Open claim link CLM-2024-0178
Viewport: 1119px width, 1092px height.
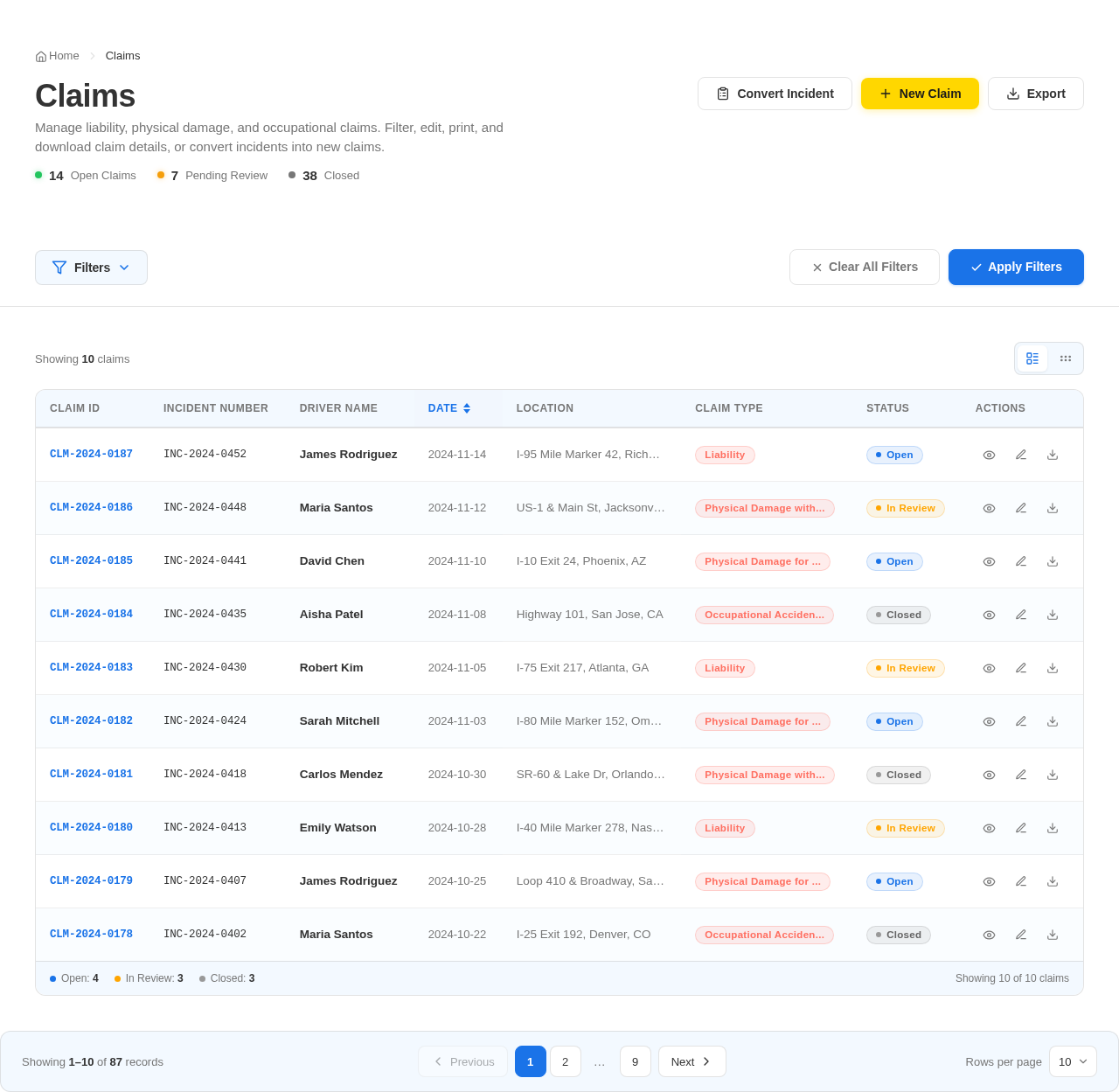[x=91, y=935]
